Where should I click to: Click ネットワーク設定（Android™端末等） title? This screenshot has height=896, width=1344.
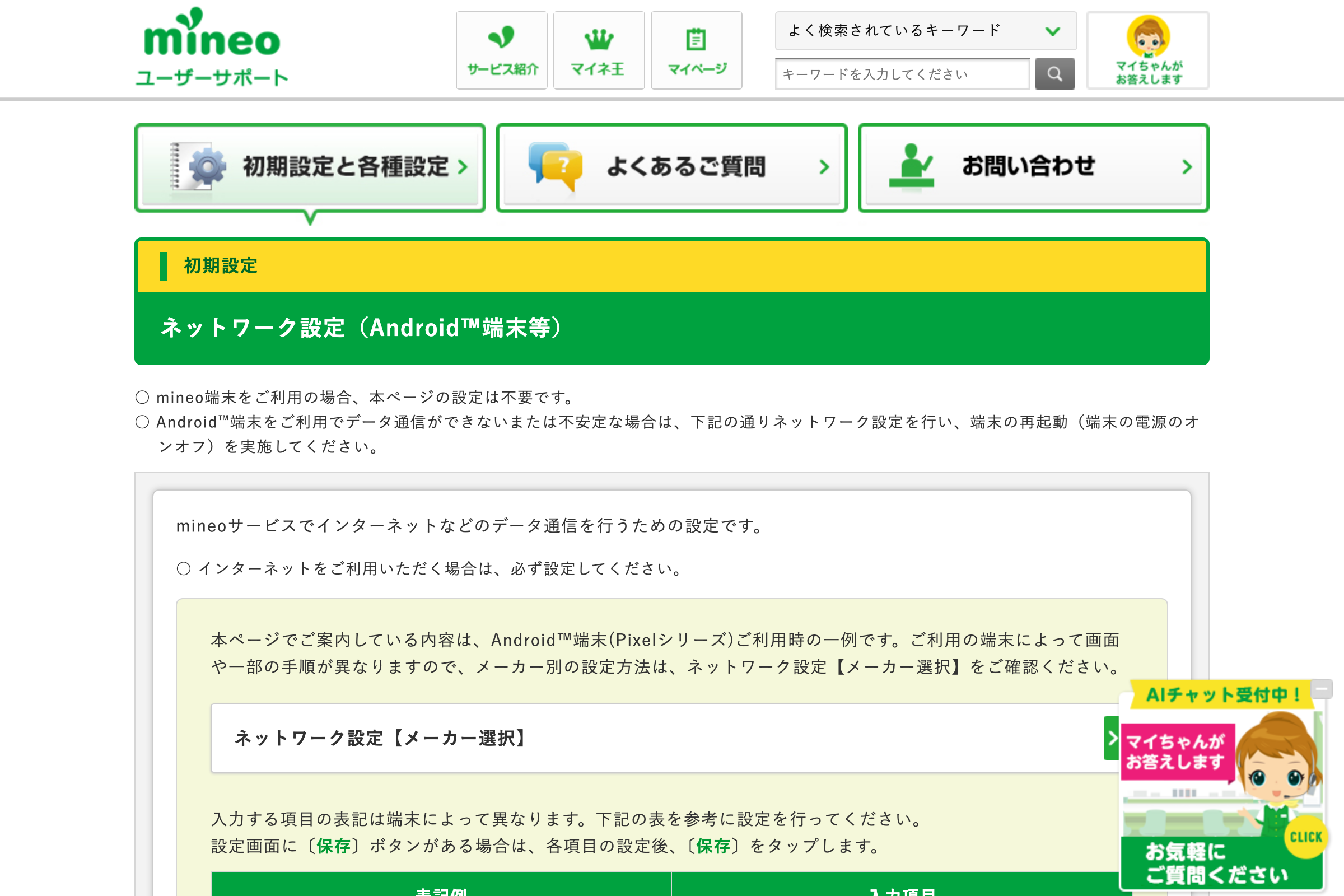[x=363, y=328]
